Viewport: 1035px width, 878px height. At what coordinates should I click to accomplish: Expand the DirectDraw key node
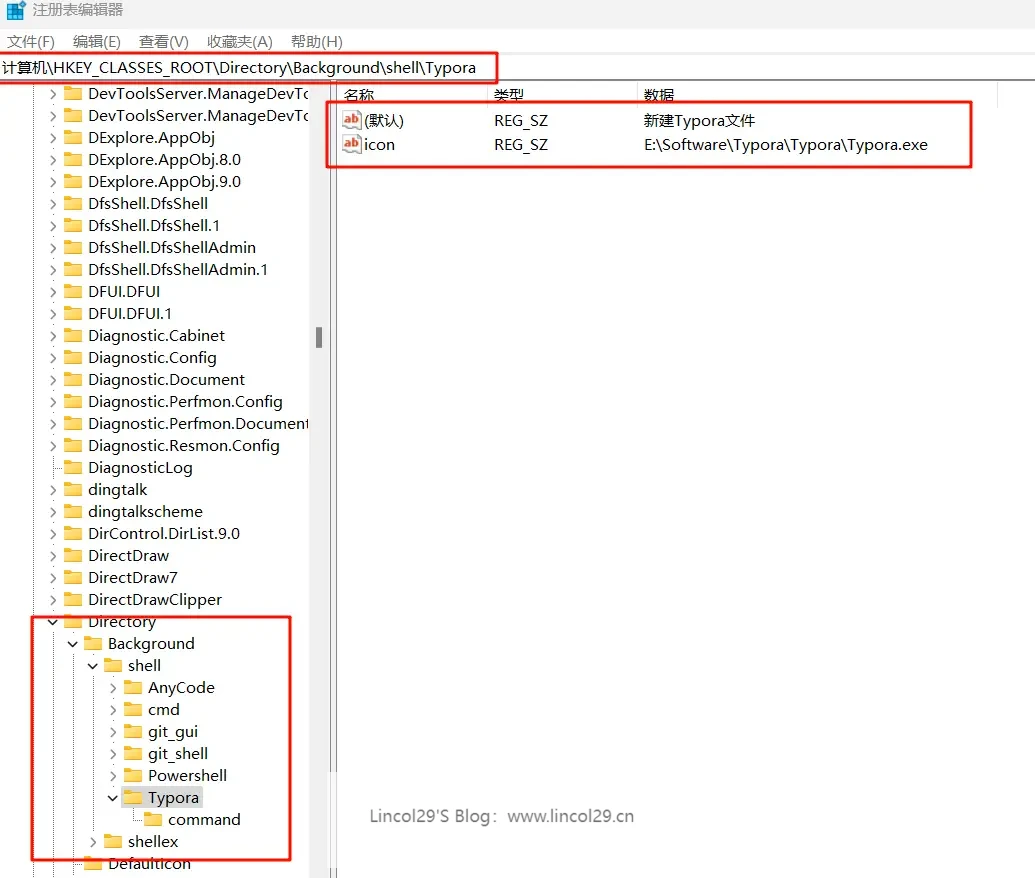pyautogui.click(x=53, y=555)
